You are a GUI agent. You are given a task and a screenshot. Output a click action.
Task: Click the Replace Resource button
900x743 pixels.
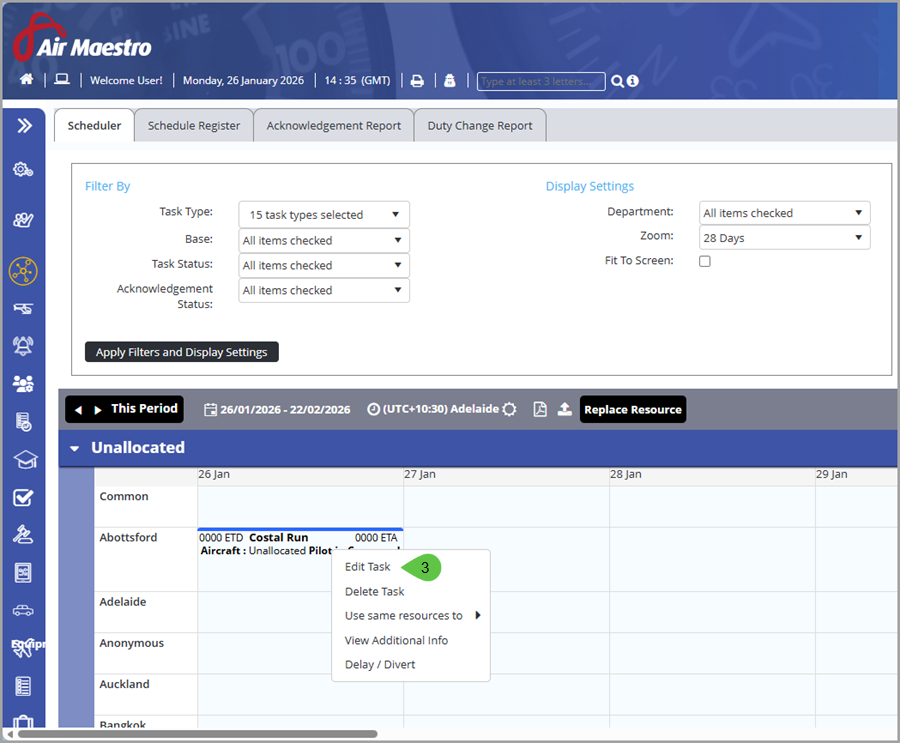click(633, 409)
